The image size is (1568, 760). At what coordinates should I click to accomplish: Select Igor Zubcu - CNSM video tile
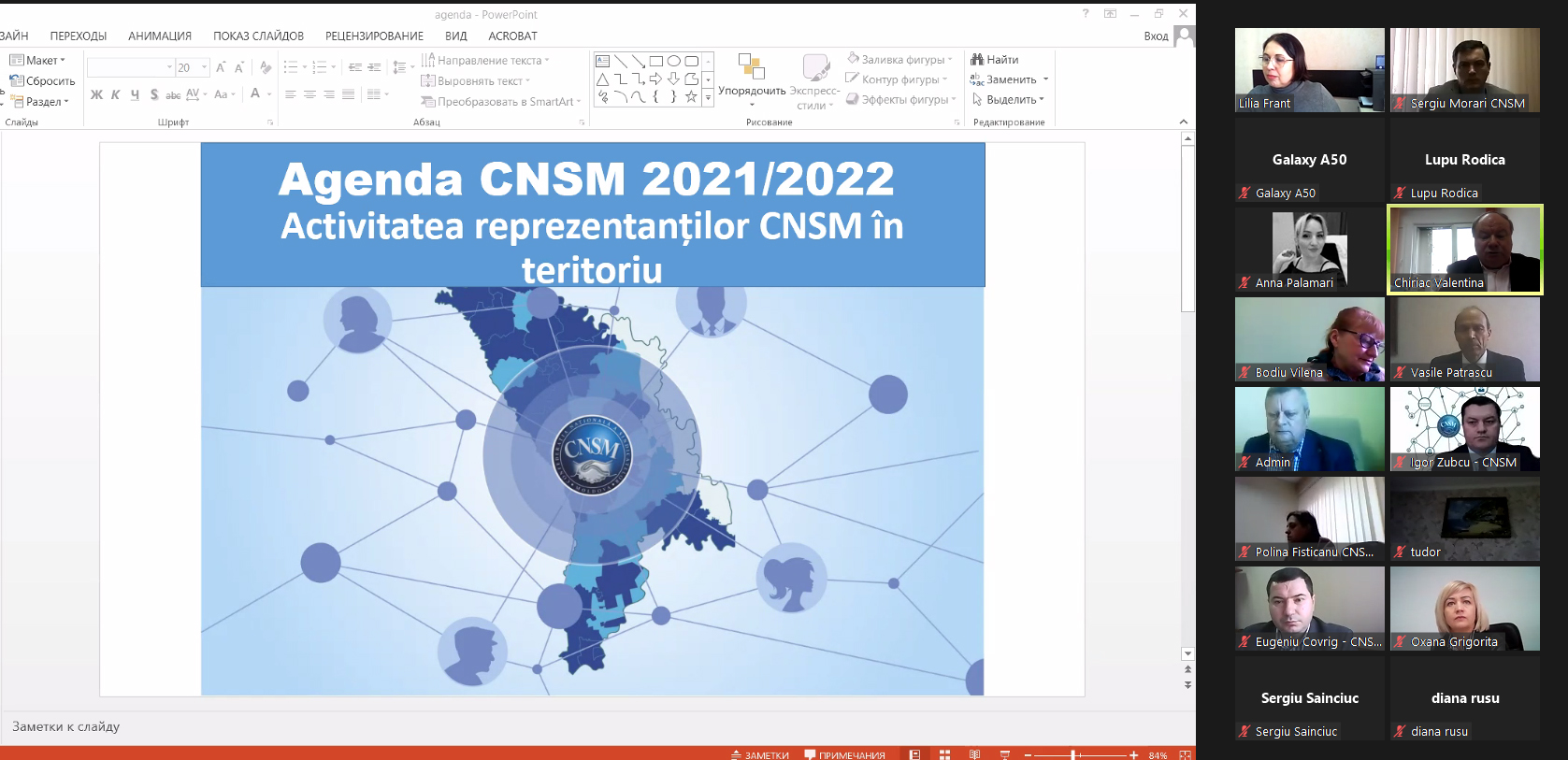pyautogui.click(x=1465, y=429)
